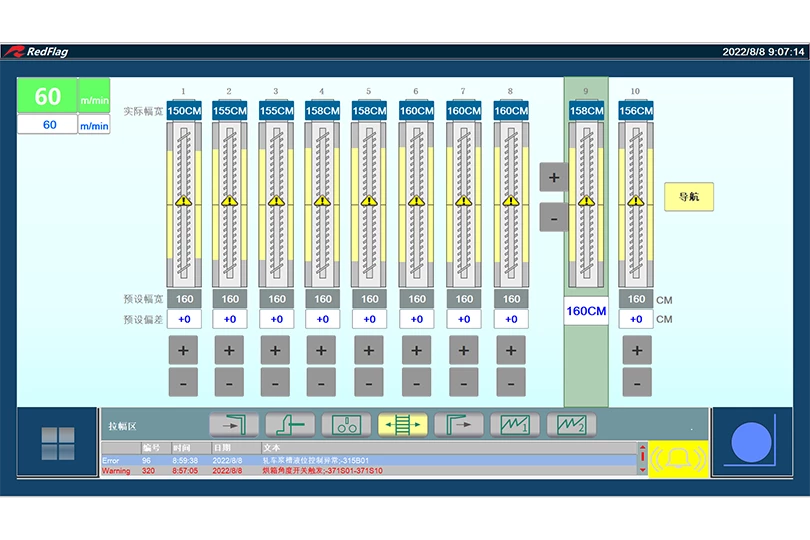Click the plus button under column 2

tap(229, 350)
